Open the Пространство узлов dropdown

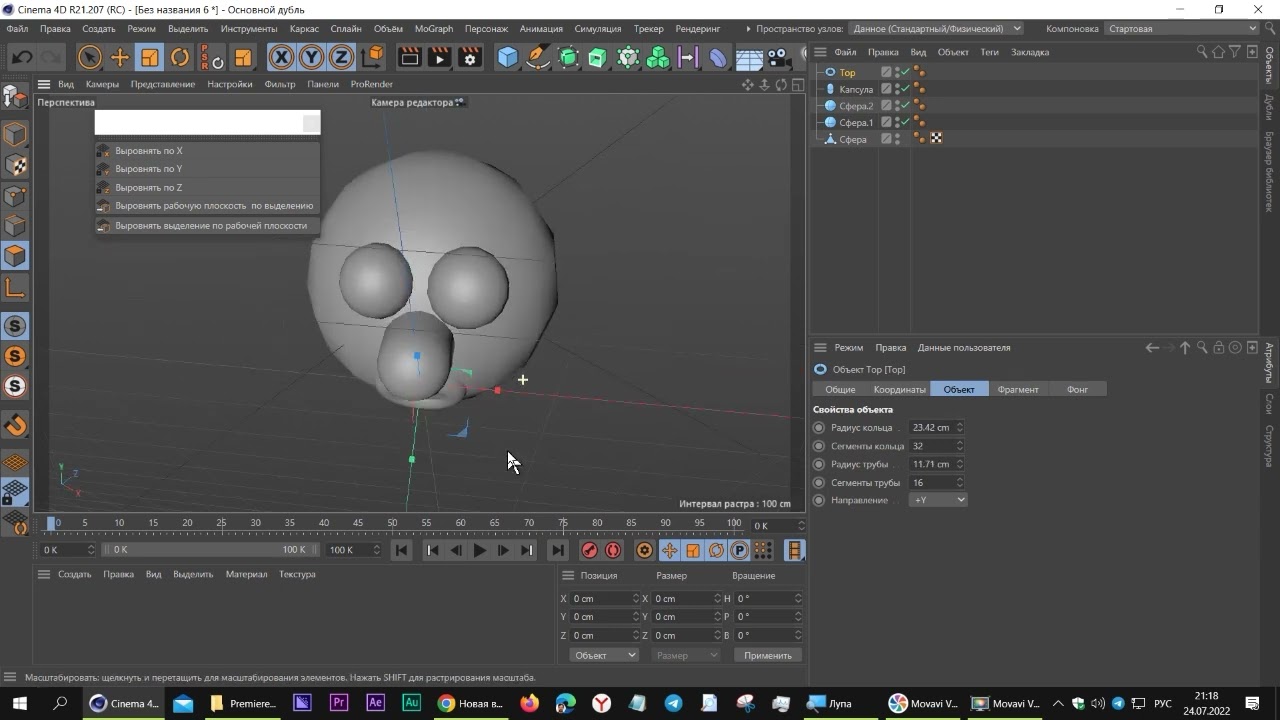point(936,29)
